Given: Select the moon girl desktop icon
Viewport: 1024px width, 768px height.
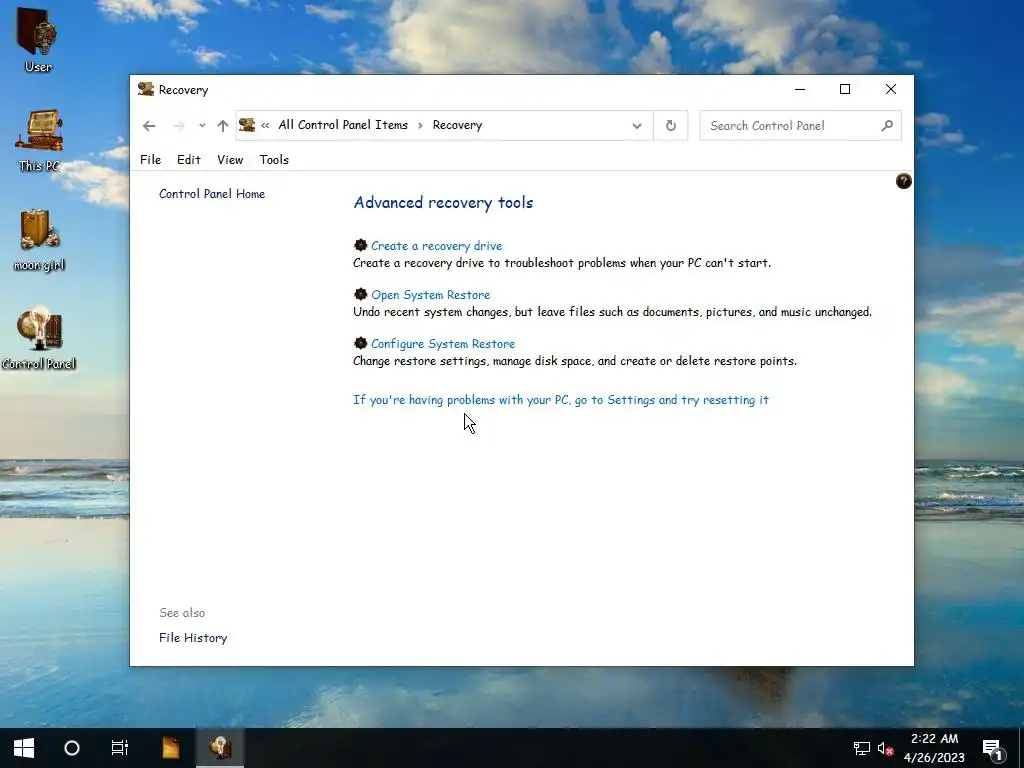Looking at the screenshot, I should tap(39, 240).
